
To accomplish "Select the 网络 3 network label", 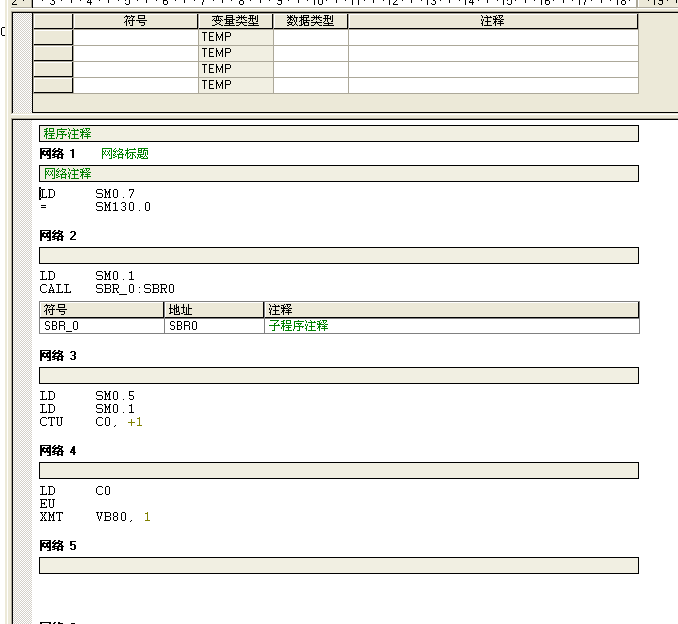I will point(58,356).
